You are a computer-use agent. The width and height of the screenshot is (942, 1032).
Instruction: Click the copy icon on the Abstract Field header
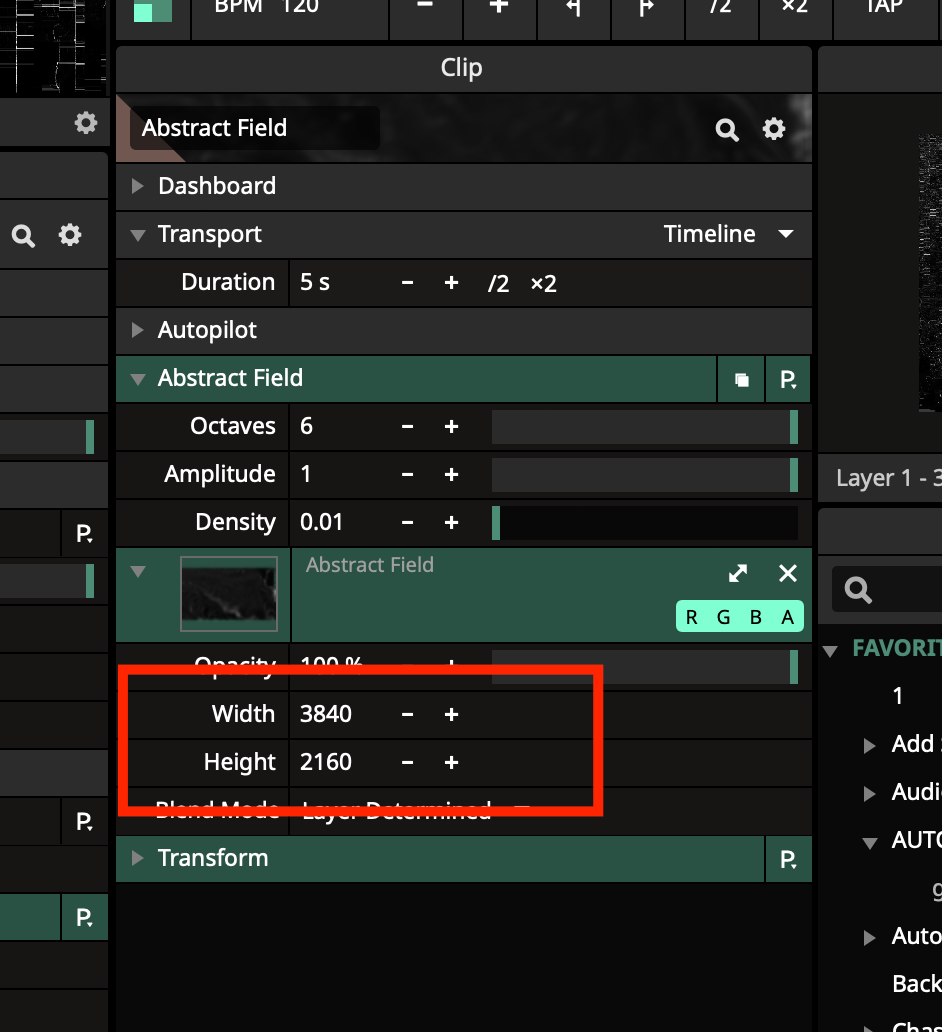click(x=741, y=379)
